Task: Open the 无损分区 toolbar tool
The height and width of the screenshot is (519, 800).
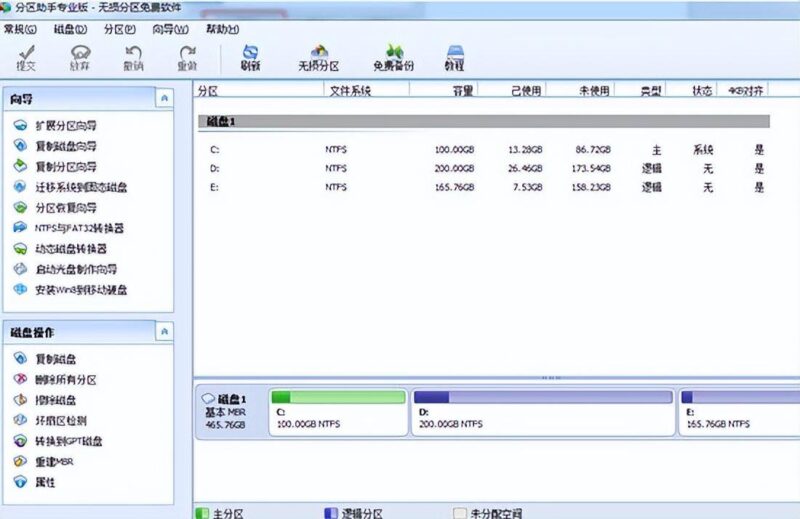Action: [x=319, y=57]
